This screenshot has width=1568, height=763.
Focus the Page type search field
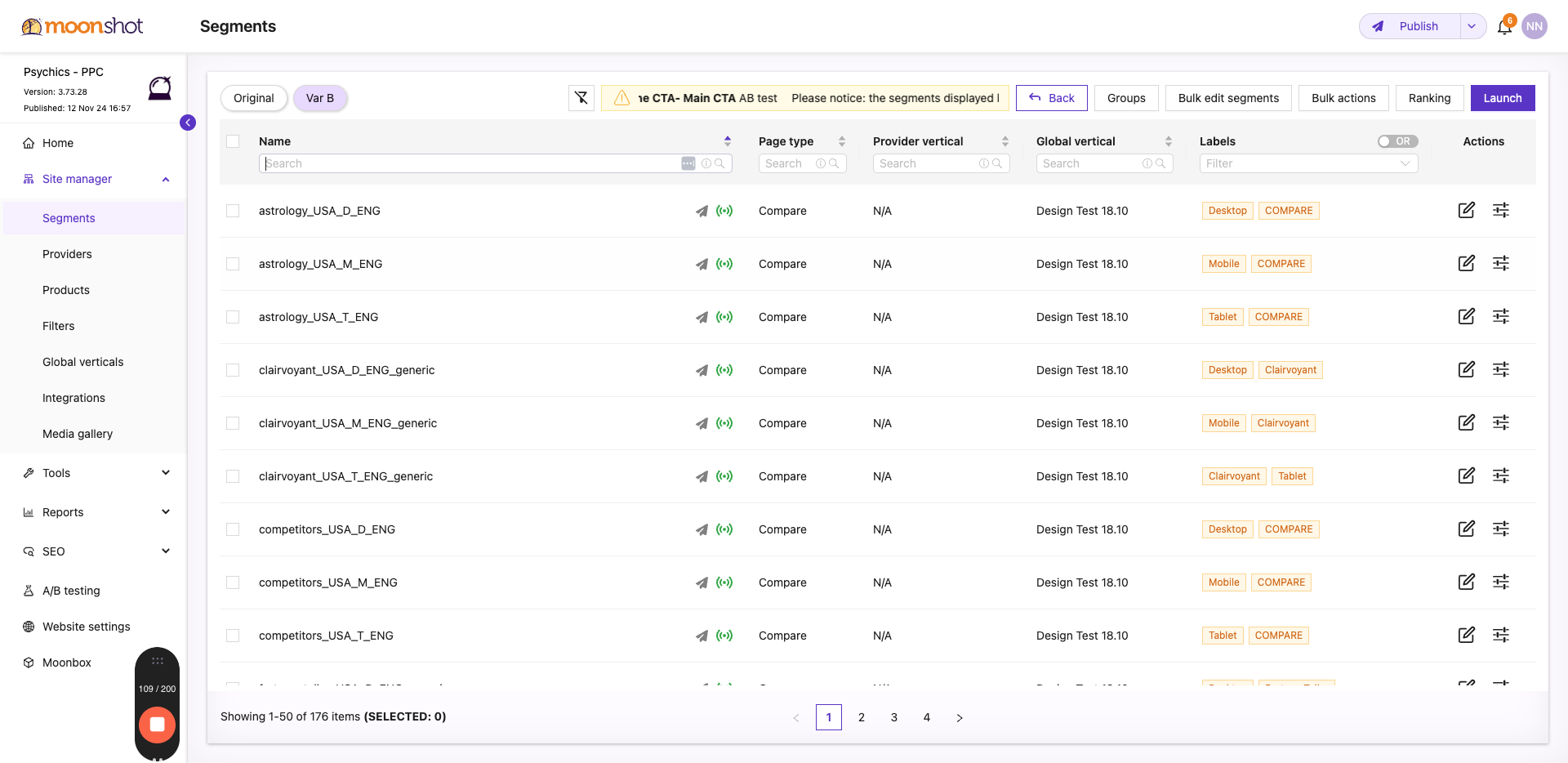coord(802,163)
